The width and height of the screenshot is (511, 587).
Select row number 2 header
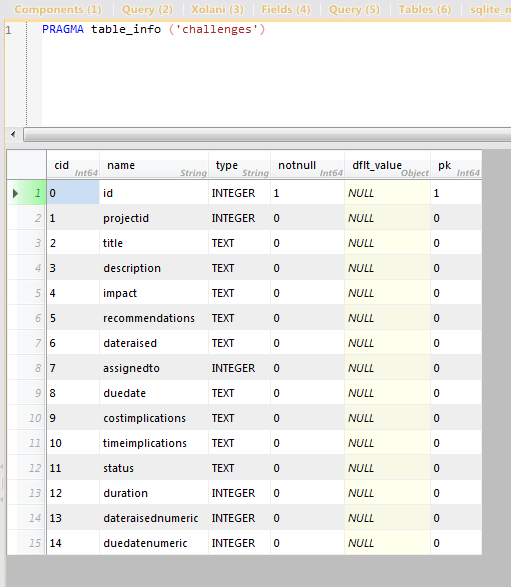click(x=27, y=218)
